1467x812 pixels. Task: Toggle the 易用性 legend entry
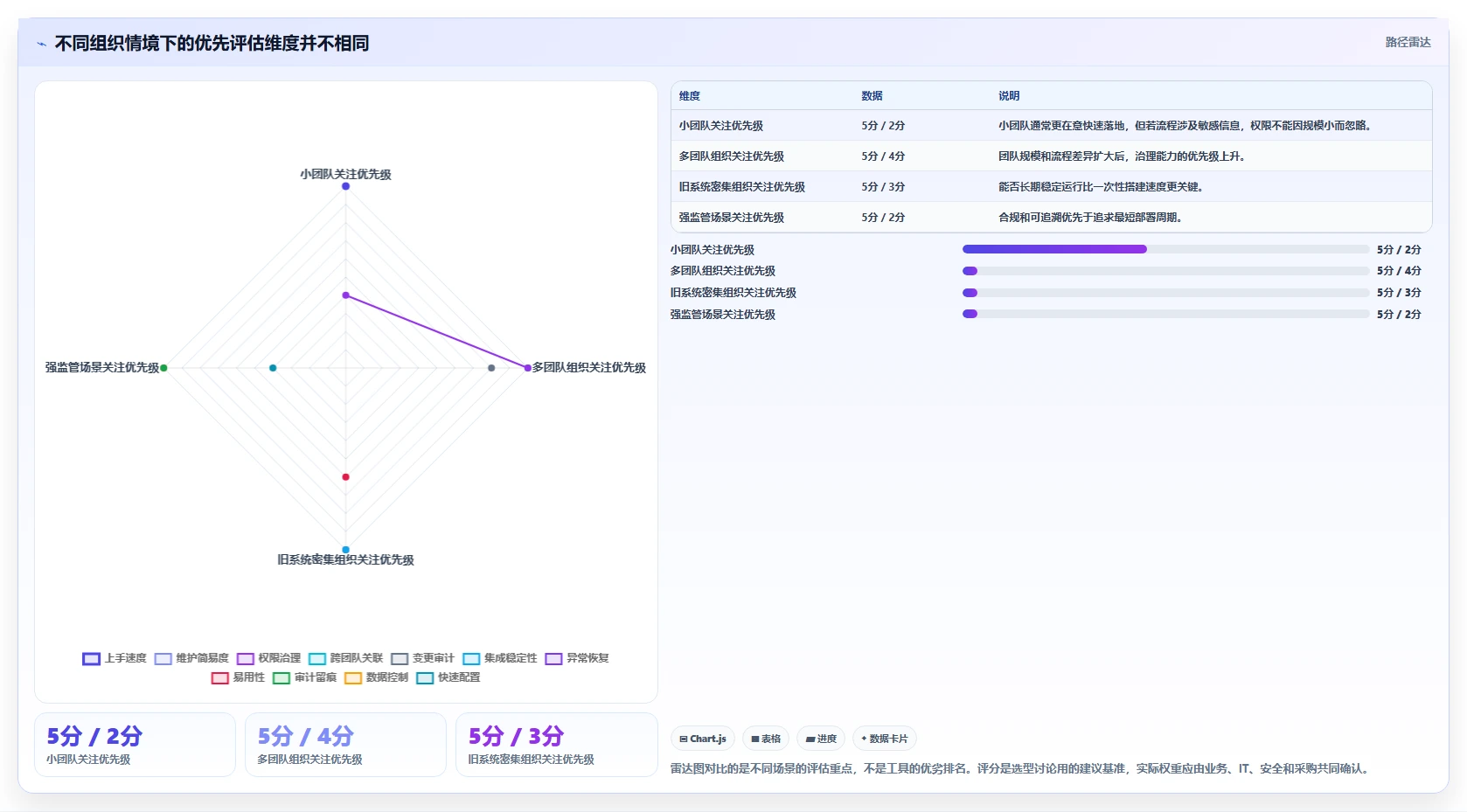(238, 677)
